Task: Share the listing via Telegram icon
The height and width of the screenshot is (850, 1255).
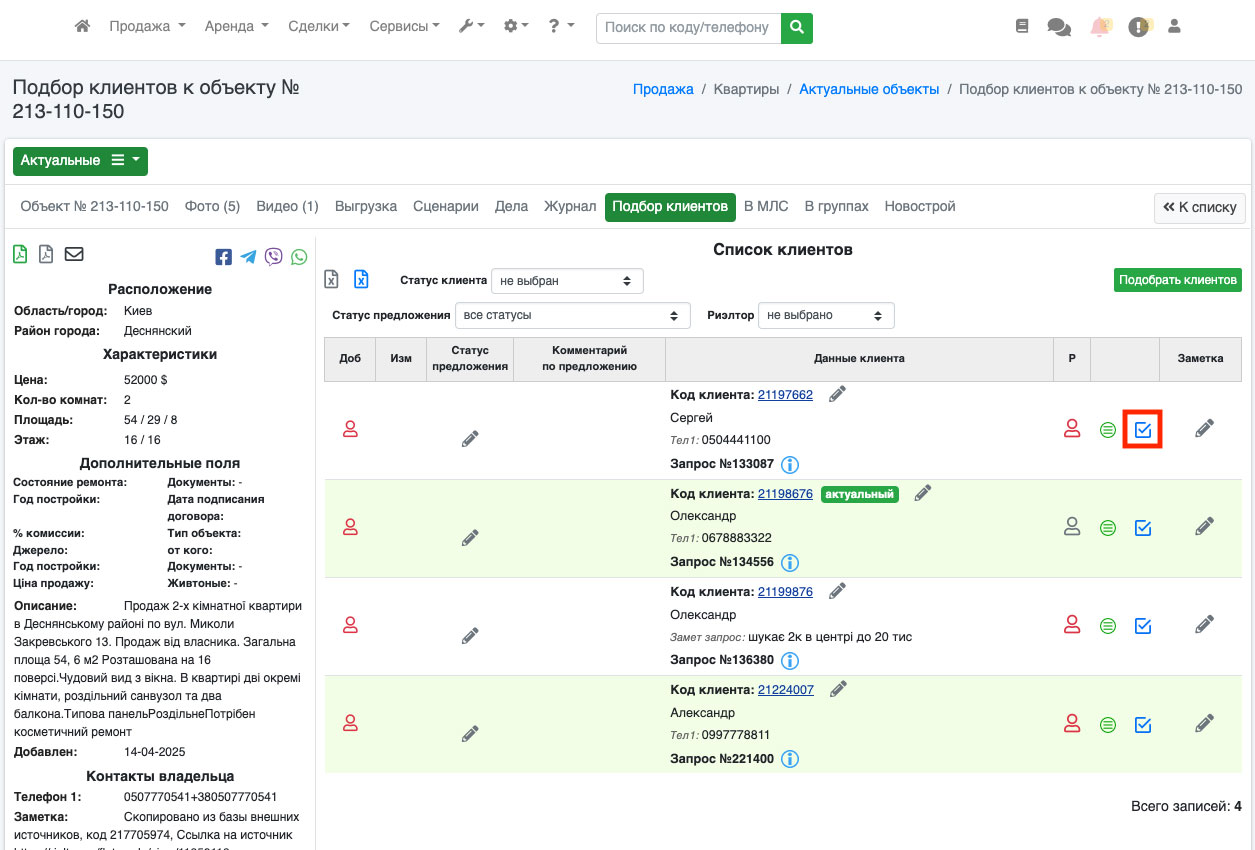Action: point(248,257)
